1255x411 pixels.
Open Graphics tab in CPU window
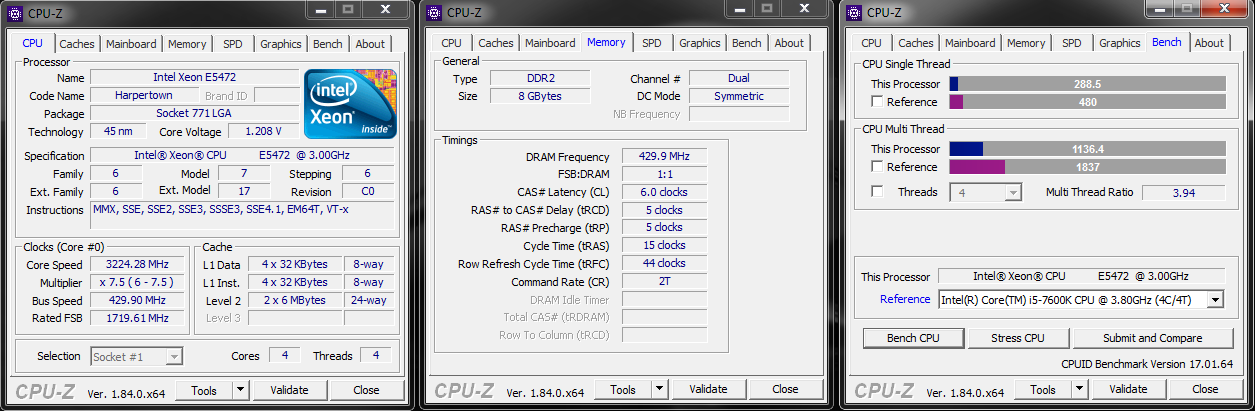click(280, 44)
